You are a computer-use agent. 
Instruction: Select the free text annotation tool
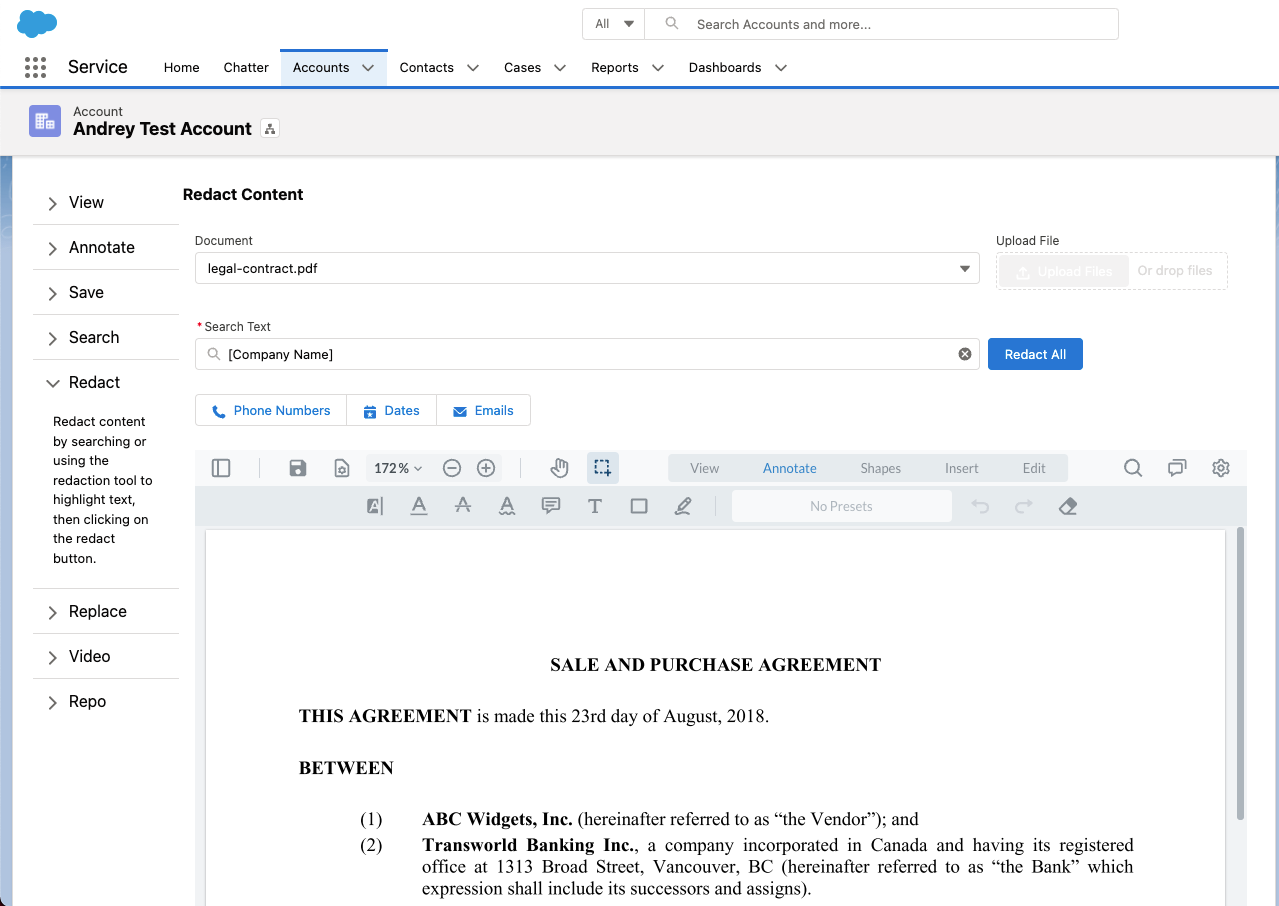595,506
